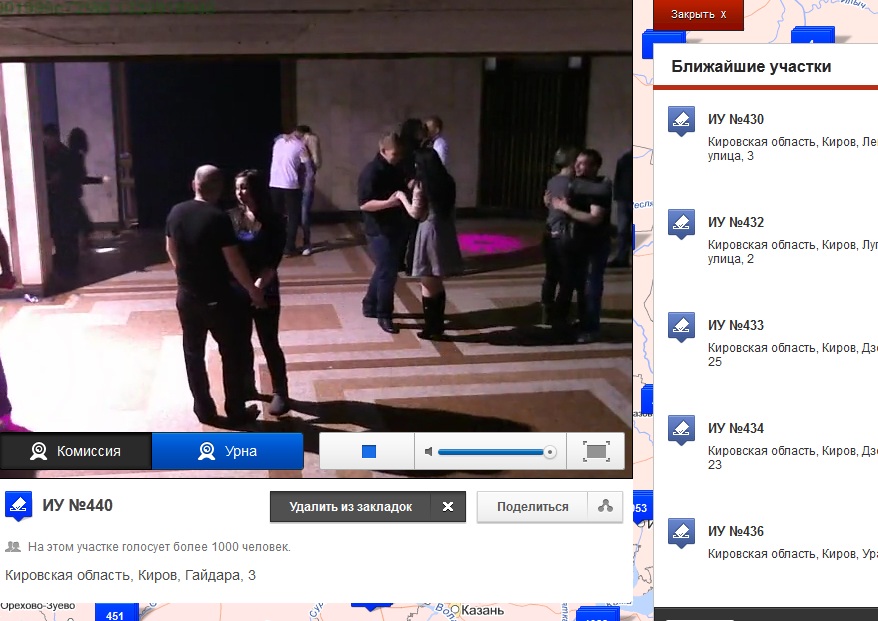Click address text Кировская область, Киров, Гайдара, 3
Screen dimensions: 878x621
(x=130, y=575)
